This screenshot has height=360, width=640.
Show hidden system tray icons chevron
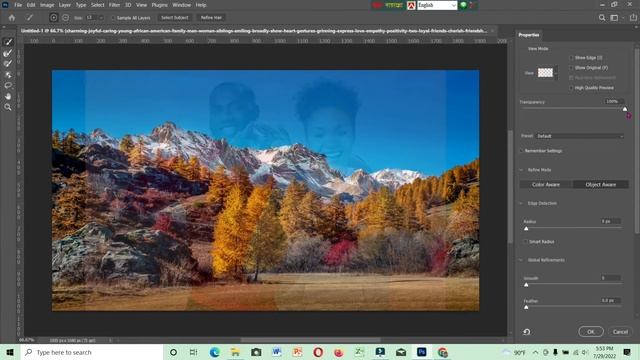pos(535,352)
